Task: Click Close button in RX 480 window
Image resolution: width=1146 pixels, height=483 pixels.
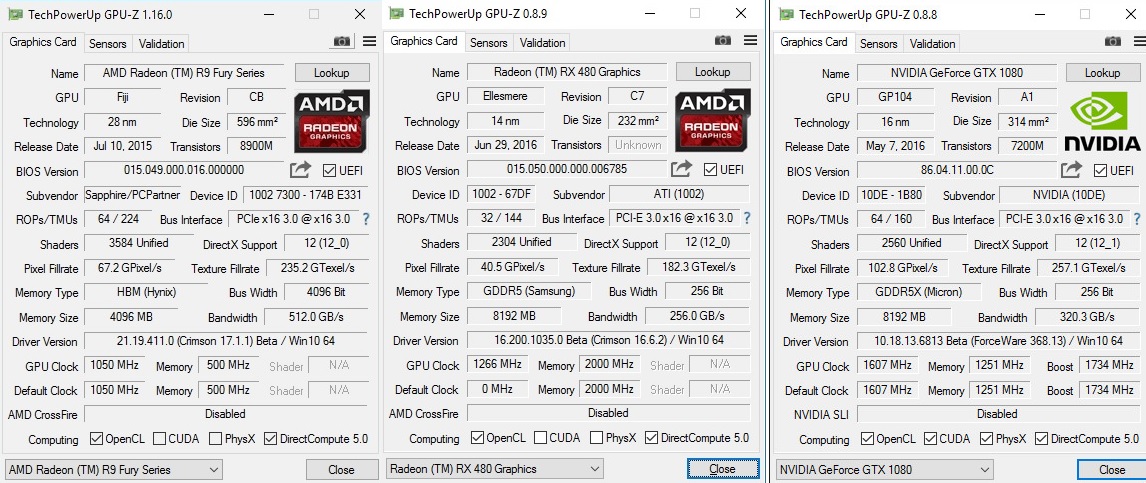Action: tap(722, 468)
